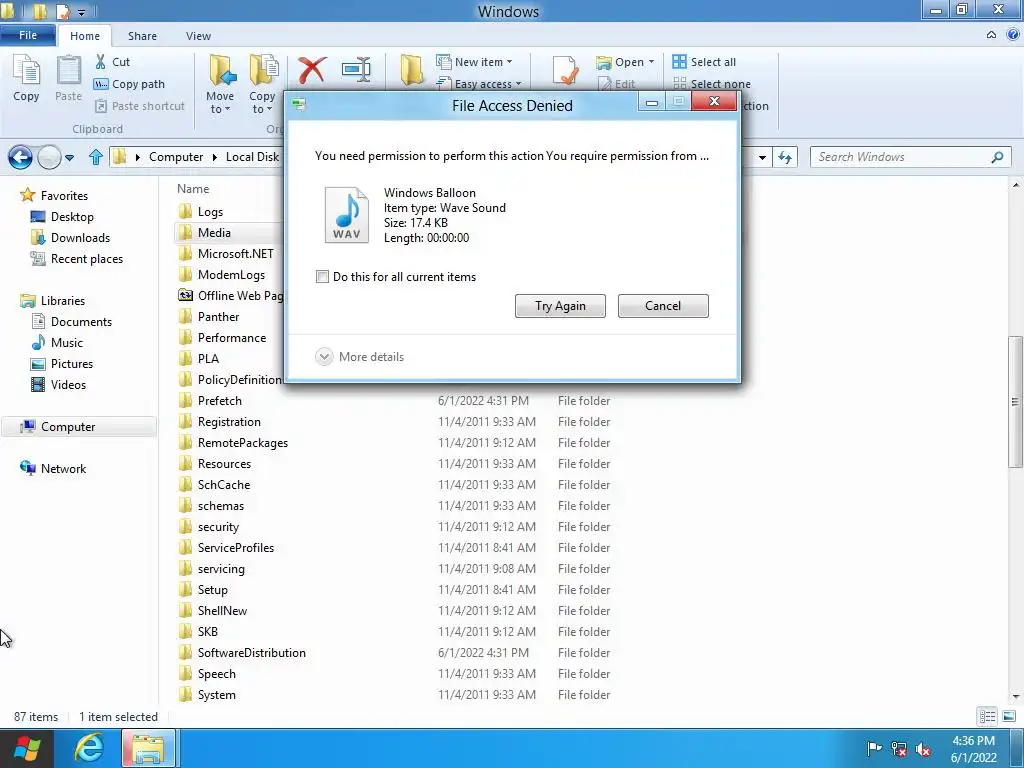The image size is (1024, 768).
Task: Click Computer in the address breadcrumb
Action: tap(176, 157)
